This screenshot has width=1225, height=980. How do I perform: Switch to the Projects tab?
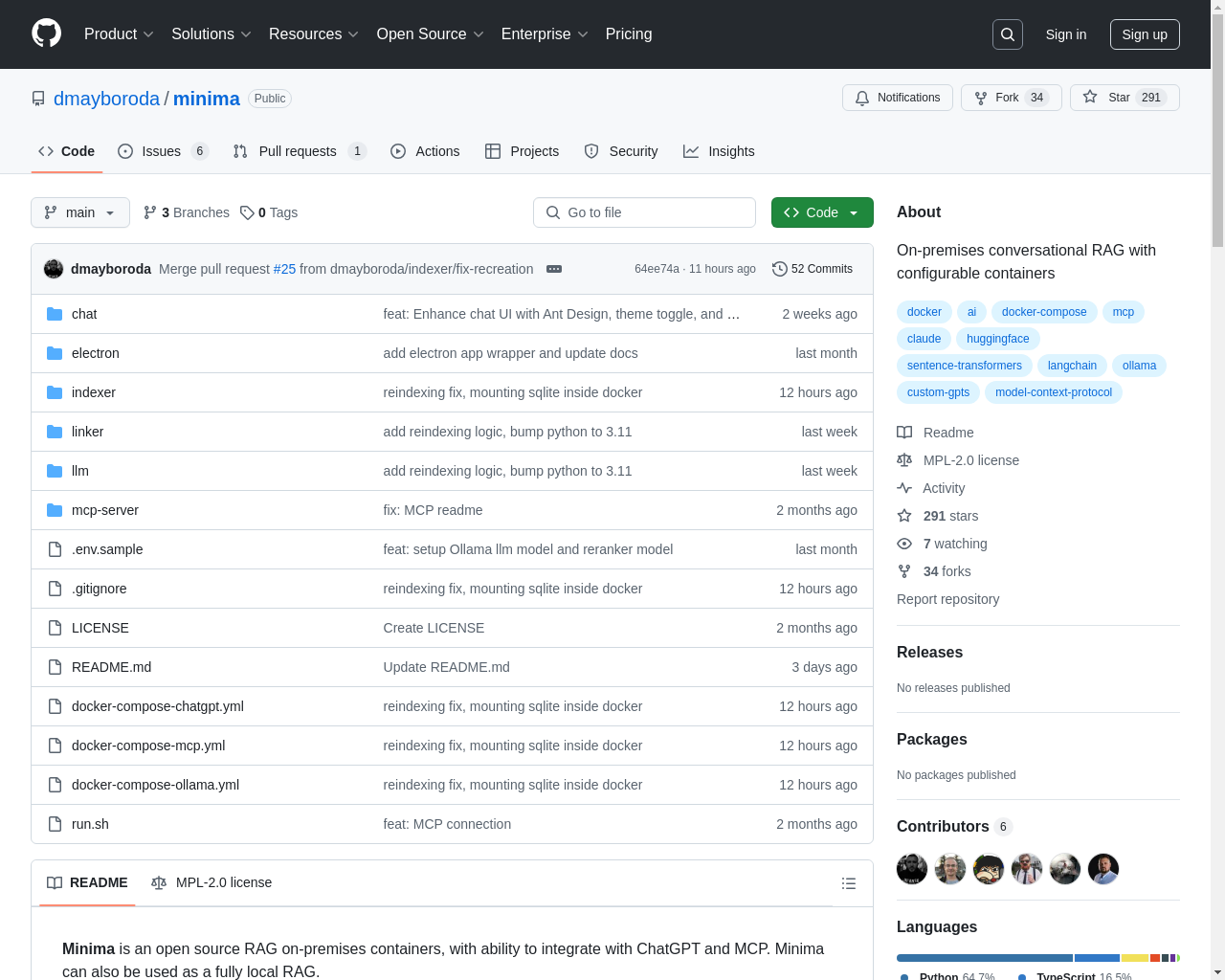[x=522, y=151]
